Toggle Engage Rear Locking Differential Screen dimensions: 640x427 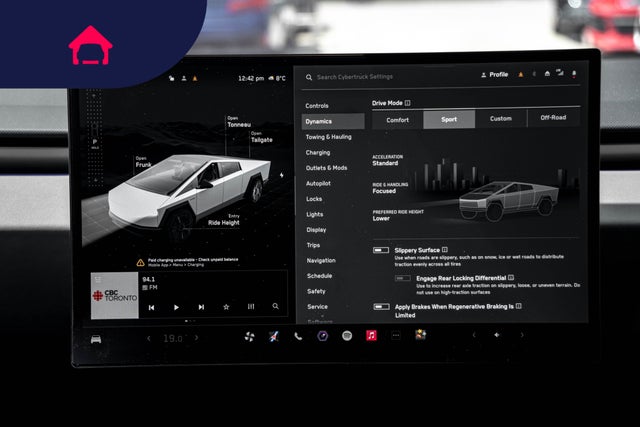tap(402, 278)
